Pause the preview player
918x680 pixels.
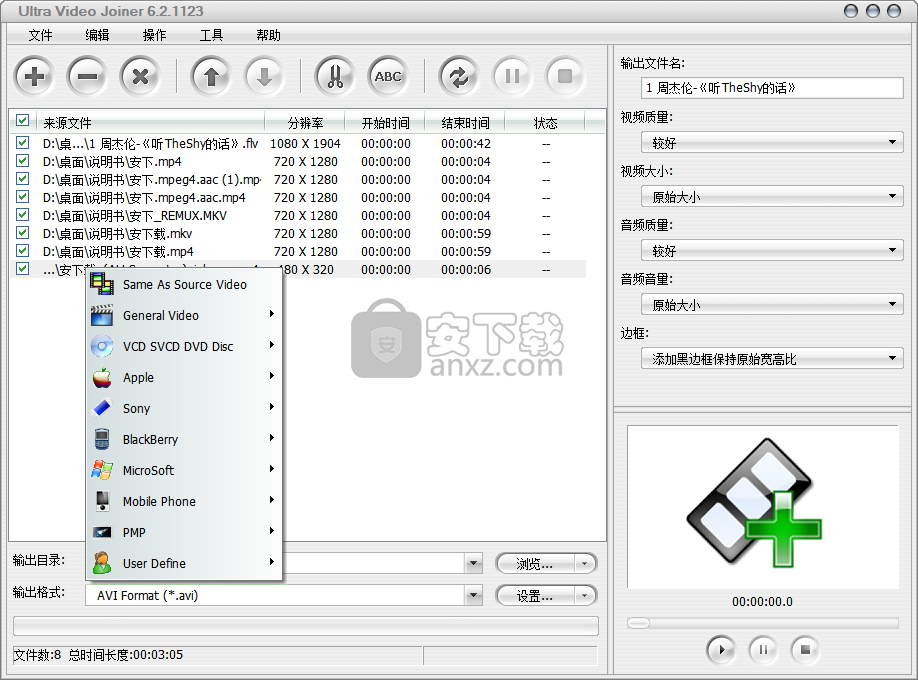(x=763, y=650)
